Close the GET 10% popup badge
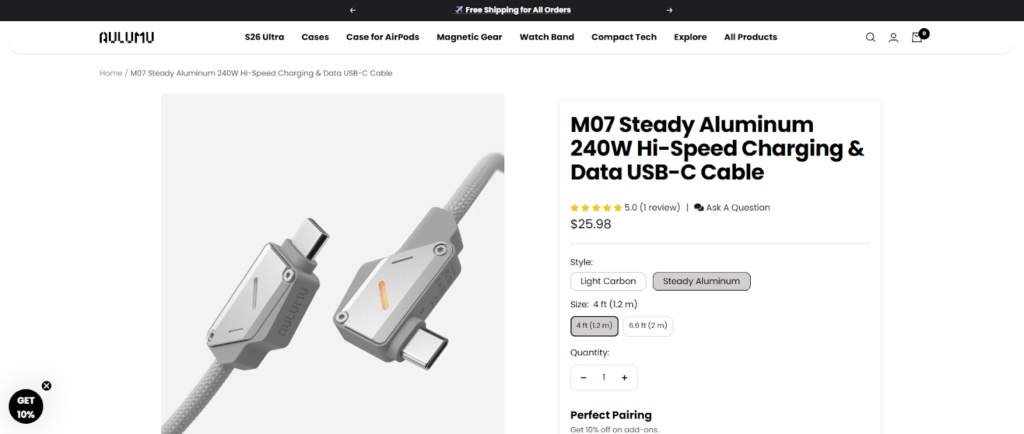 pos(46,385)
